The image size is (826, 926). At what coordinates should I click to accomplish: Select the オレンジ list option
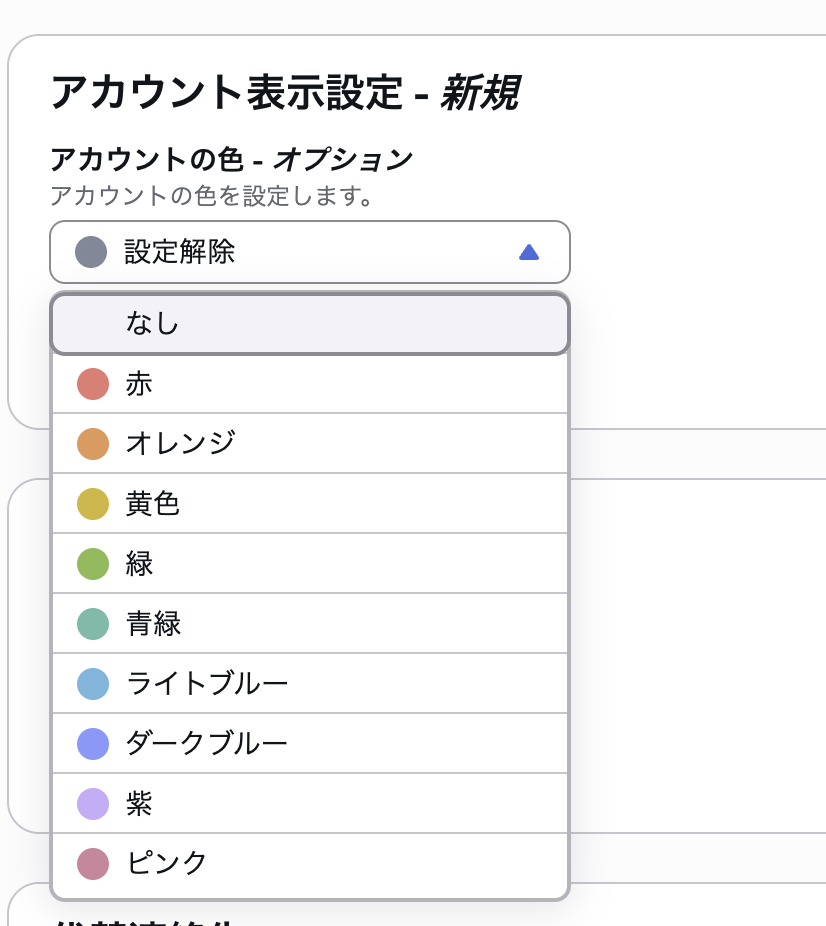tap(310, 444)
